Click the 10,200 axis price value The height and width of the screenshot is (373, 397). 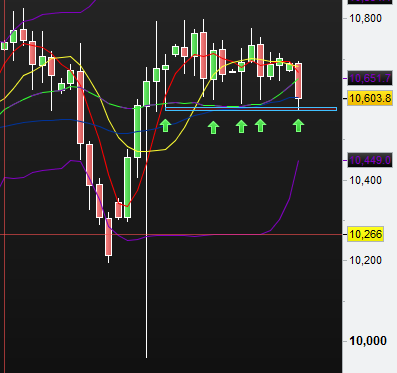365,260
